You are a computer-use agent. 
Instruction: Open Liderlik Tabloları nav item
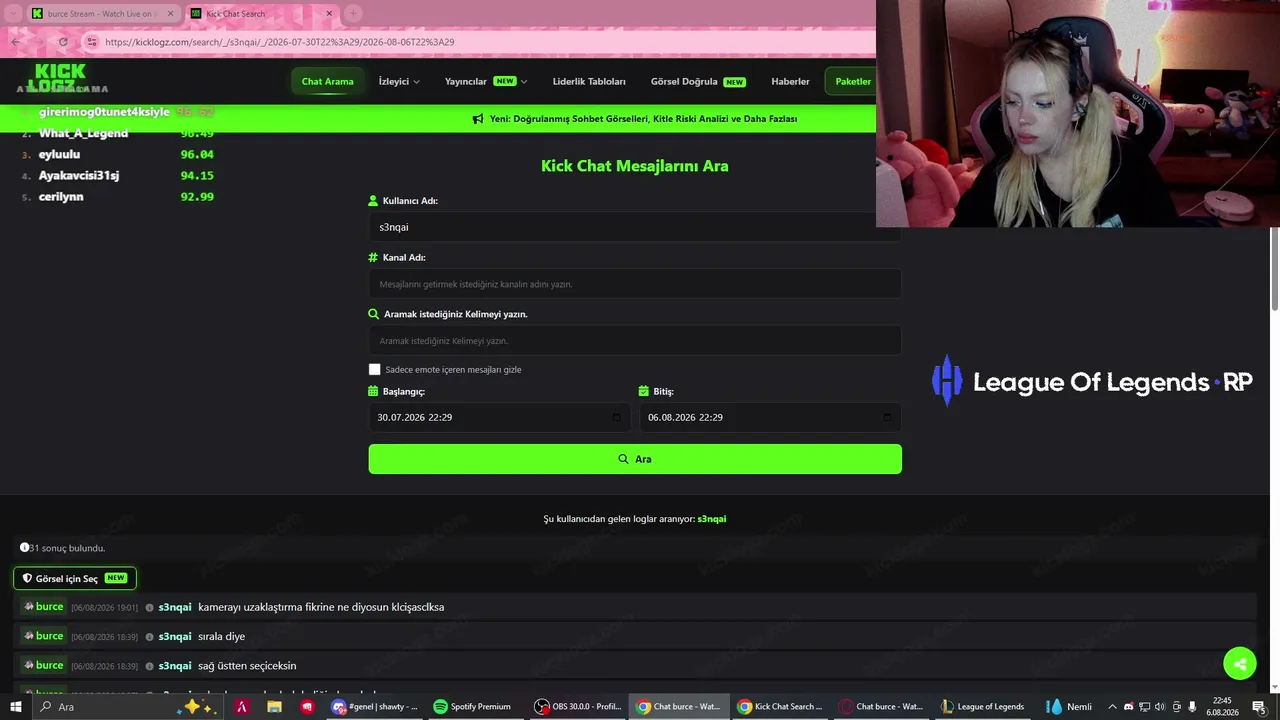pyautogui.click(x=589, y=82)
